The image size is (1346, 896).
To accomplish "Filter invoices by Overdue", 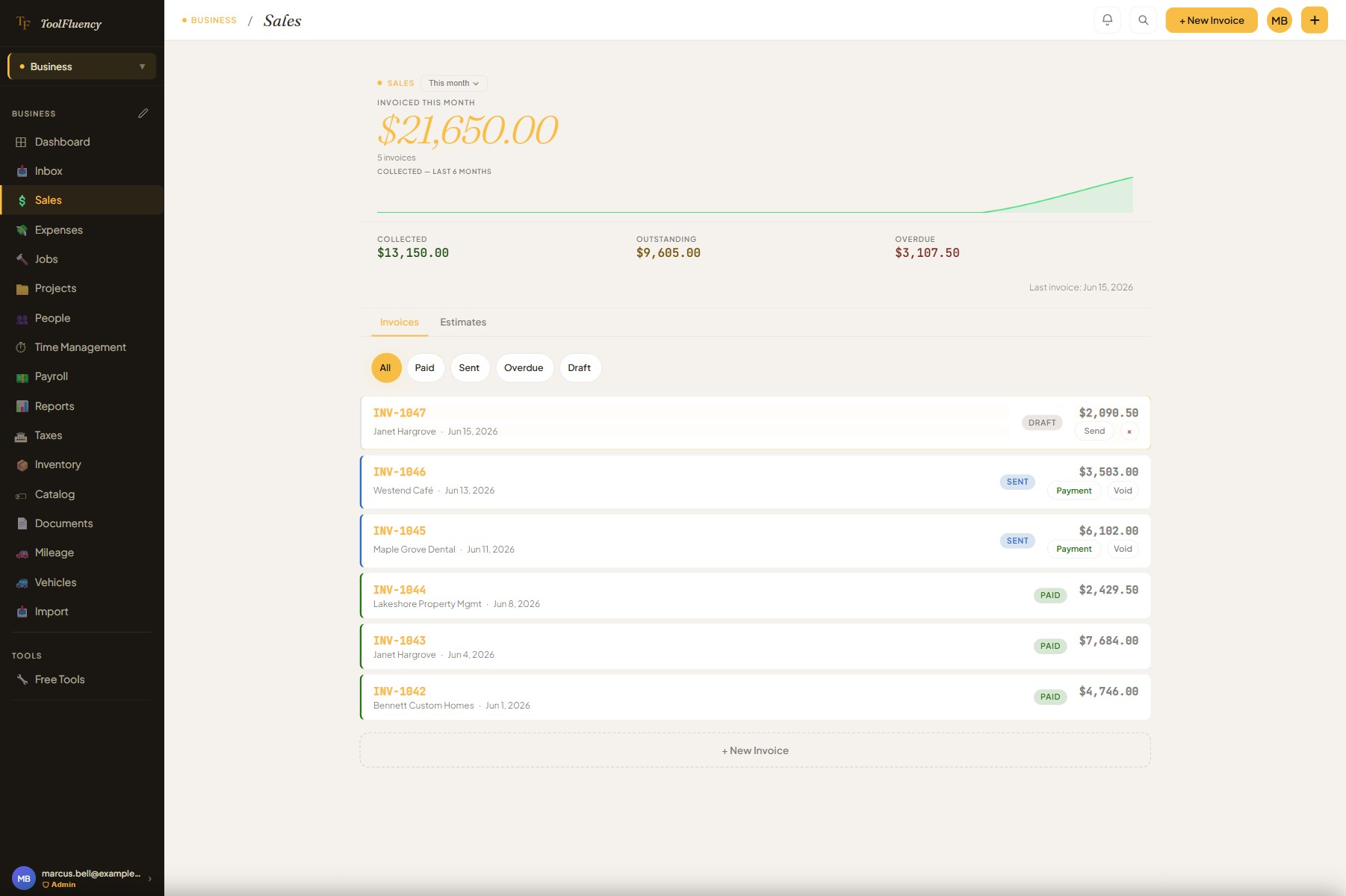I will click(524, 368).
